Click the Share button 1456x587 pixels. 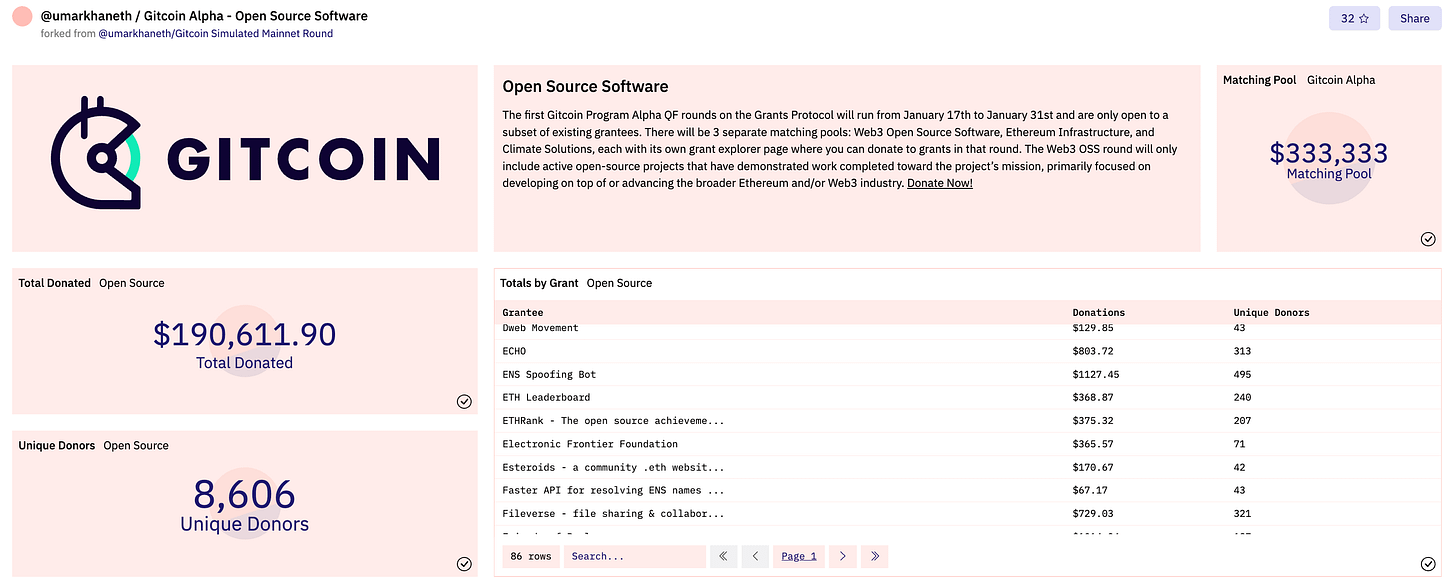coord(1414,18)
